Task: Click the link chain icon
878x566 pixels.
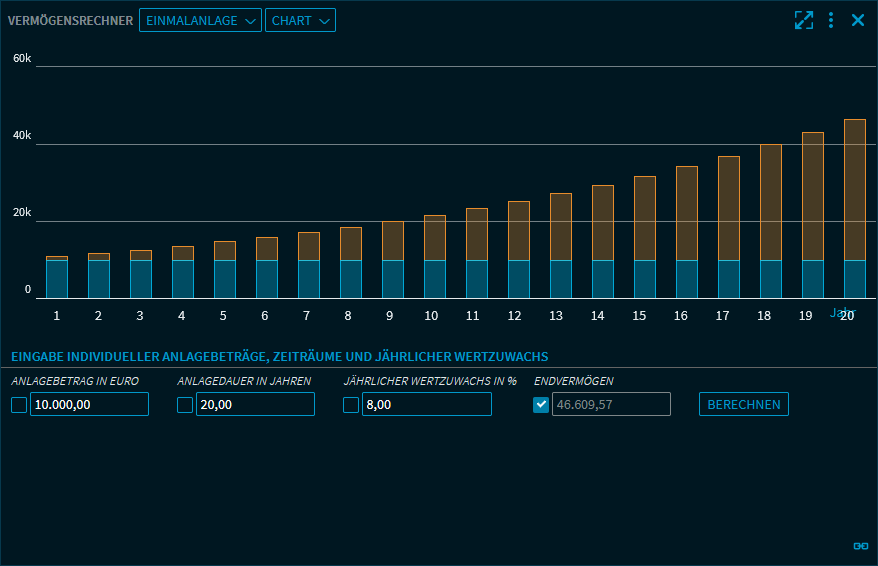Action: 860,546
